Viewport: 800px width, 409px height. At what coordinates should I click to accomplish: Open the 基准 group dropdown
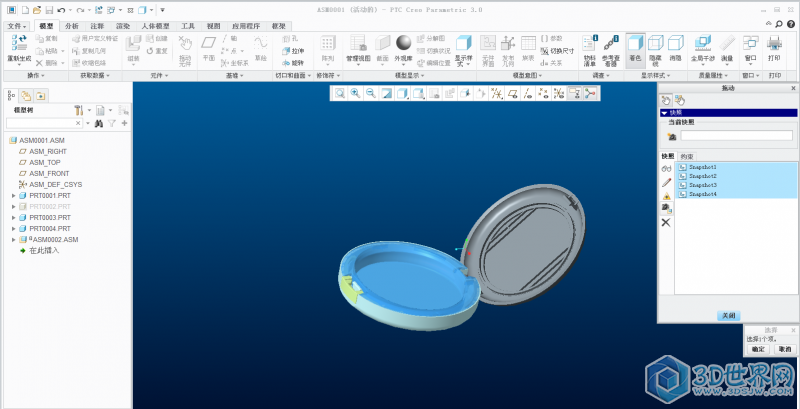[235, 75]
